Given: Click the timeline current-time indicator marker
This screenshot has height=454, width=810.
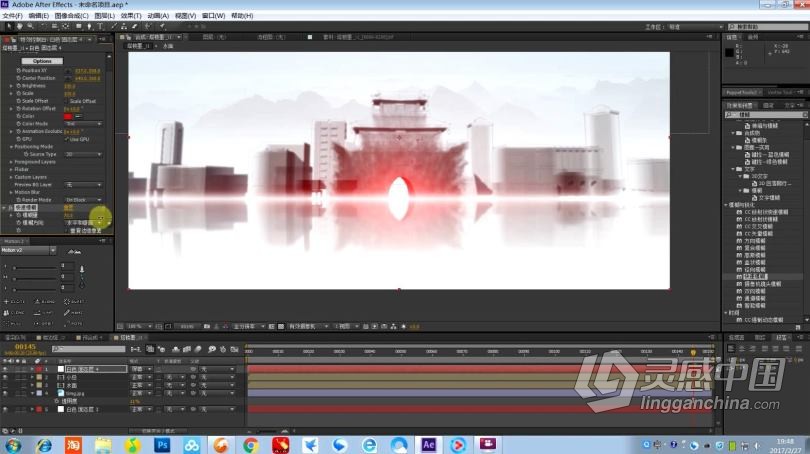Looking at the screenshot, I should pos(693,352).
